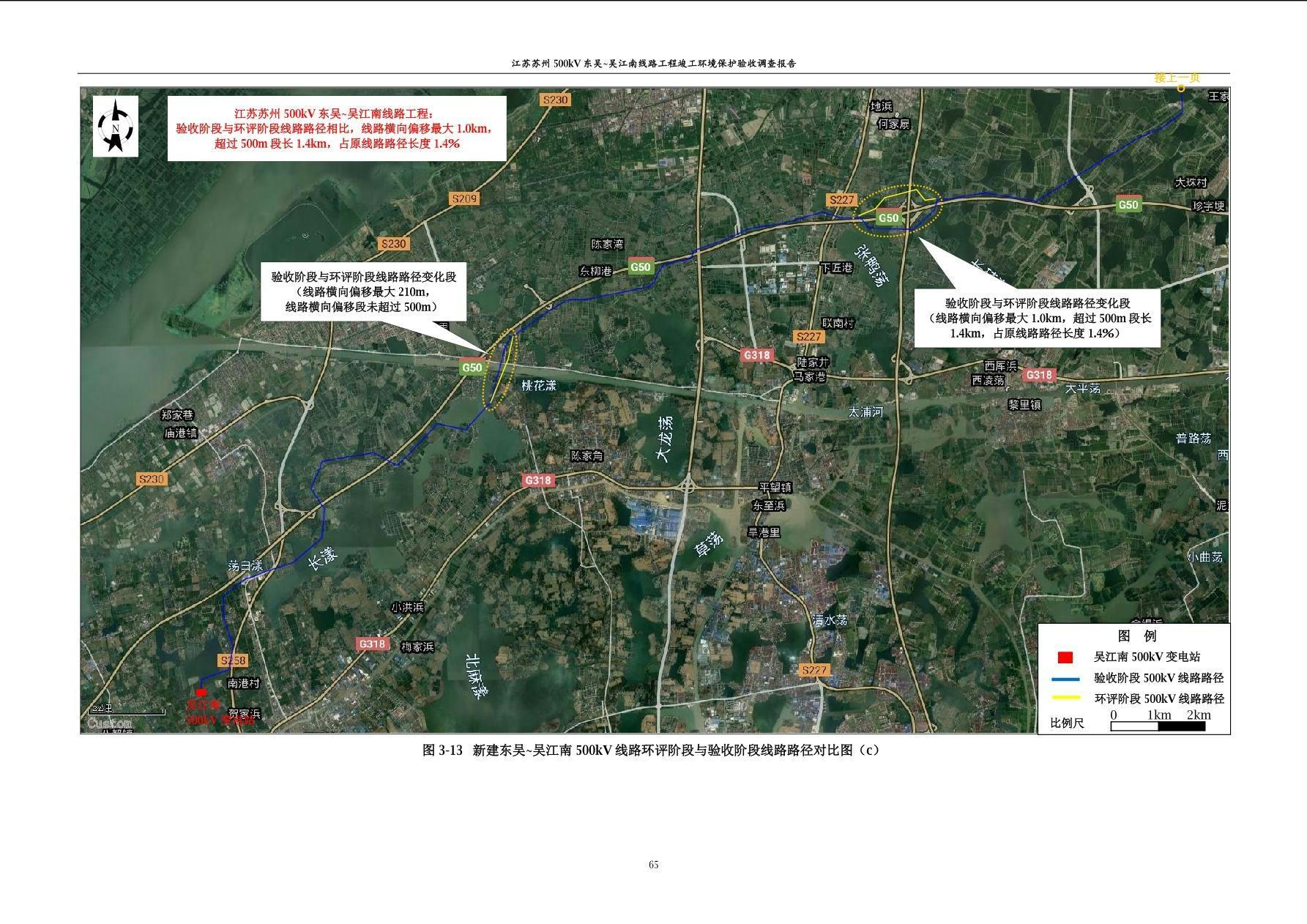Click the 长漾 lake label
This screenshot has width=1307, height=924.
click(x=321, y=558)
